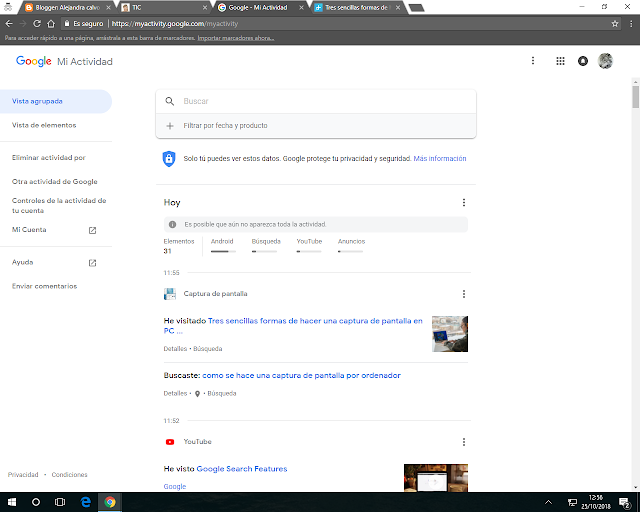Switch to the Blogger Alejandra calvo tab
The height and width of the screenshot is (512, 640).
[67, 7]
